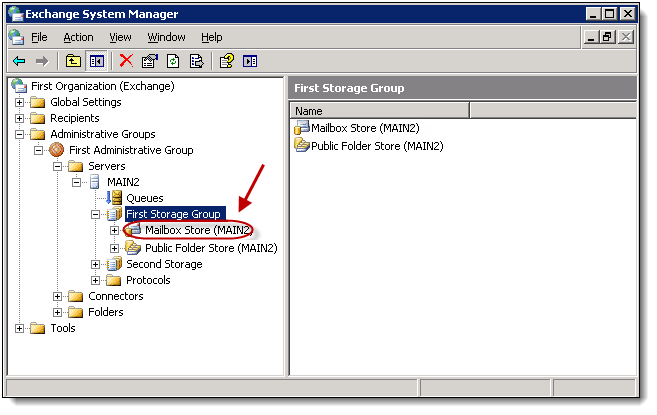
Task: Expand the Connectors node
Action: [57, 296]
